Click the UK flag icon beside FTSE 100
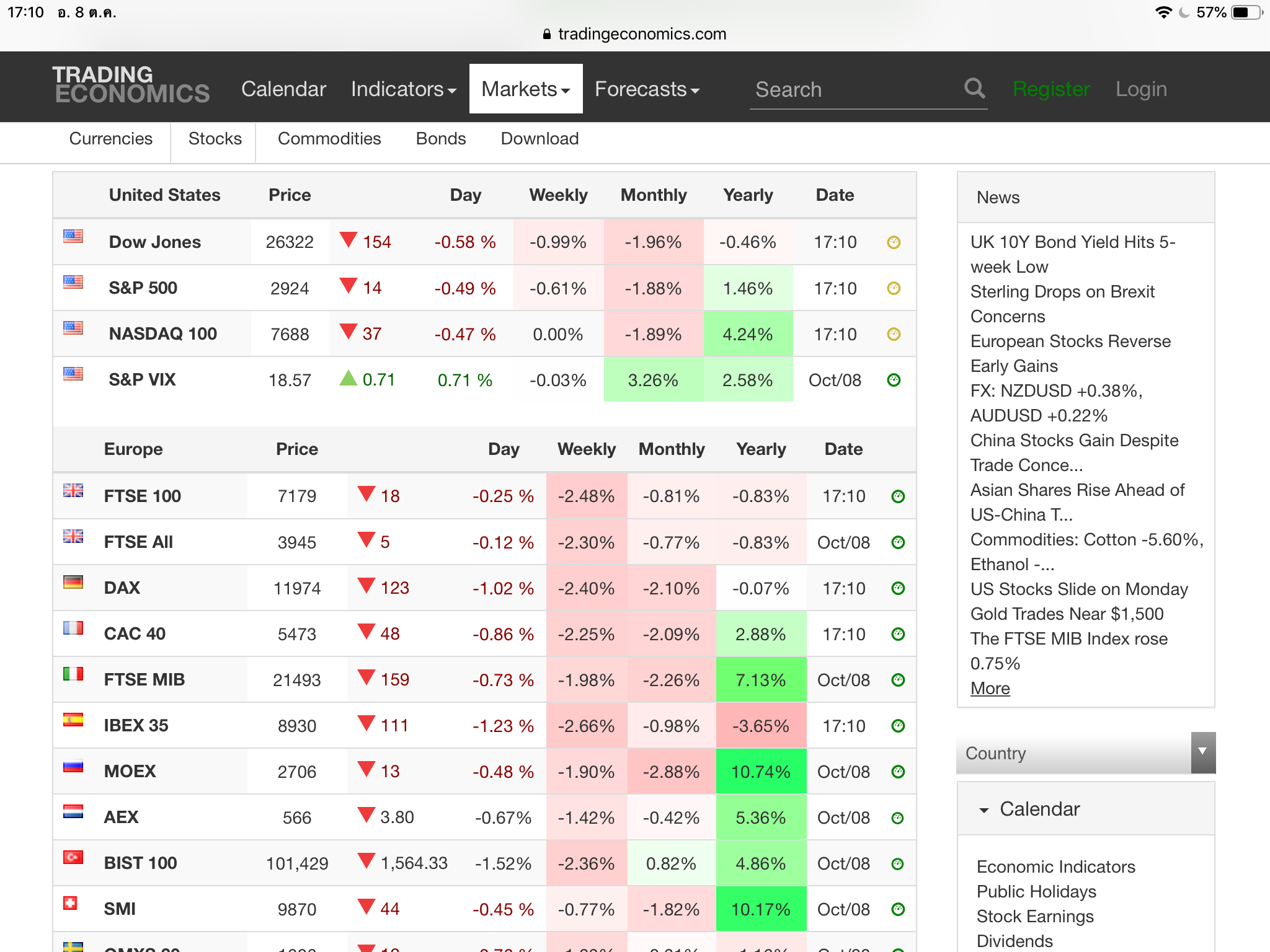Screen dimensions: 1270x952 (x=73, y=490)
